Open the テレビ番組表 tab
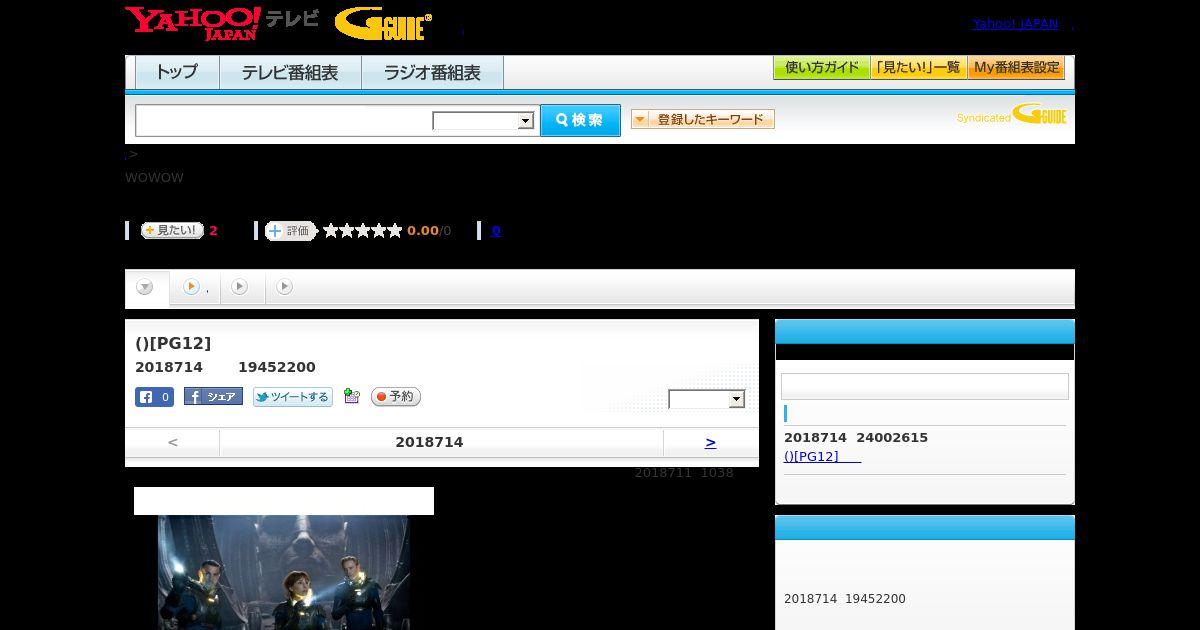1200x630 pixels. pos(290,72)
